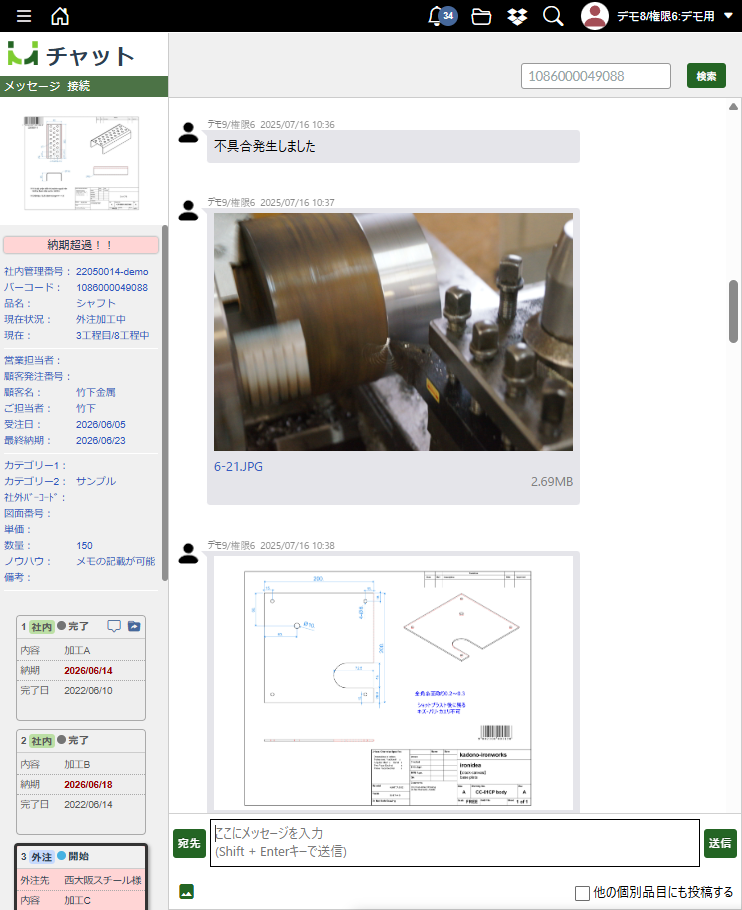The image size is (742, 910).
Task: Go to the home page icon
Action: (60, 16)
